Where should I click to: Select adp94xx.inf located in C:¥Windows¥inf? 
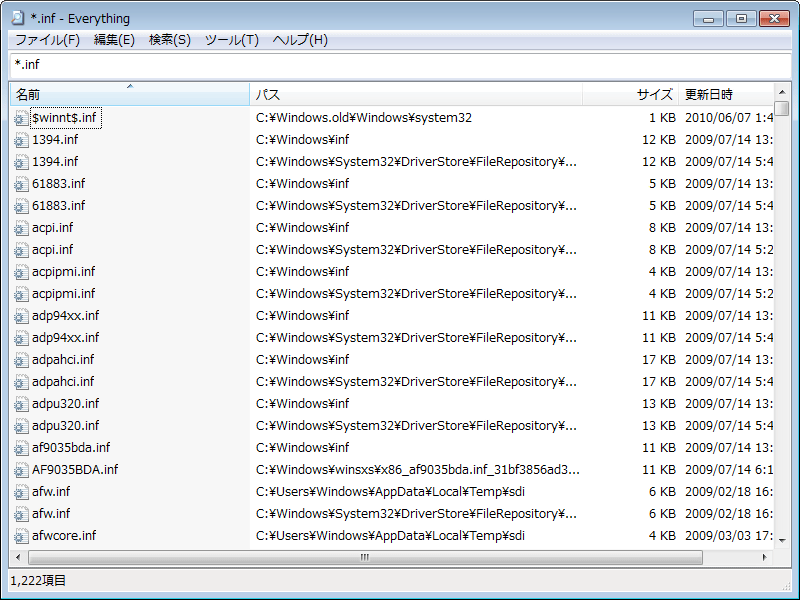point(66,316)
